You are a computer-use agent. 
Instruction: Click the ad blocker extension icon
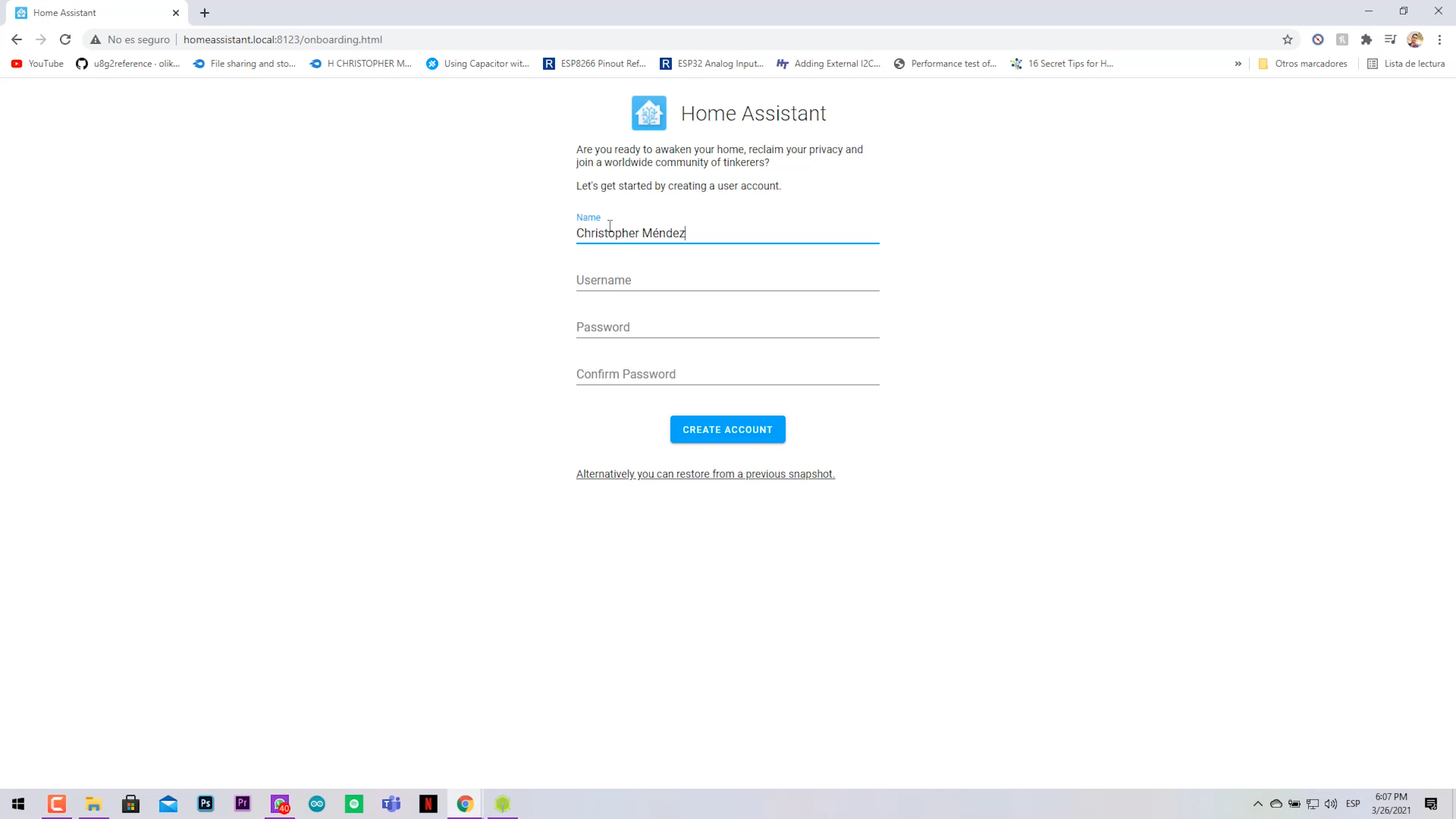1318,39
